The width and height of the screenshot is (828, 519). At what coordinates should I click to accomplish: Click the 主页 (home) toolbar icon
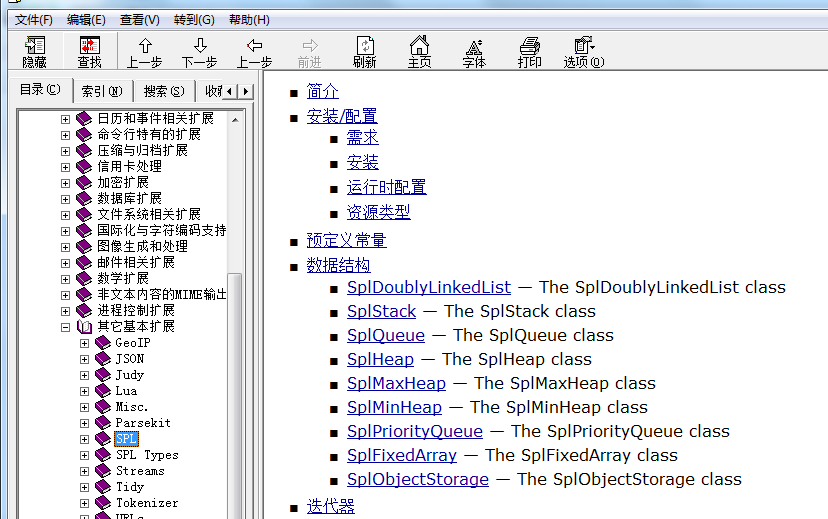click(420, 45)
